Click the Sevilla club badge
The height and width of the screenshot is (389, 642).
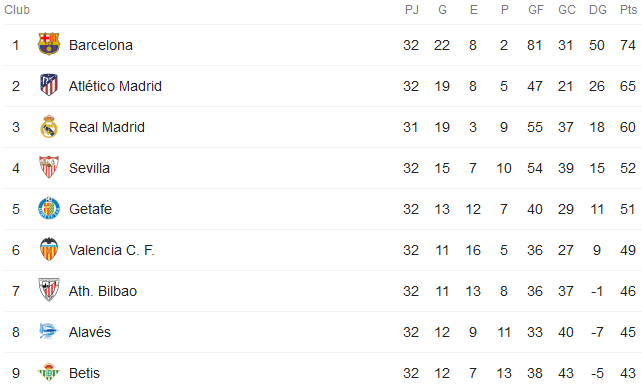point(49,167)
